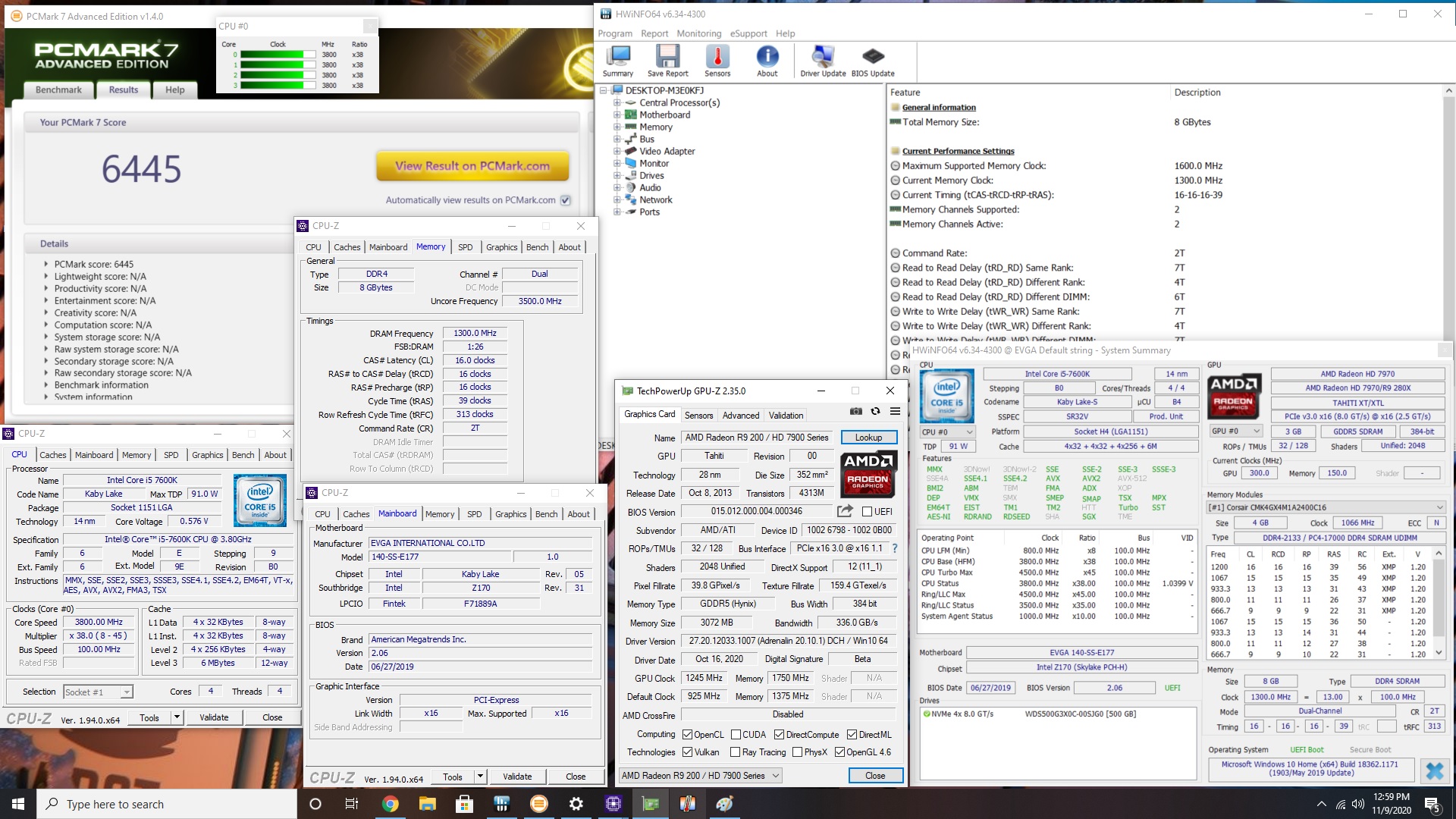The width and height of the screenshot is (1456, 819).
Task: Switch to Sensors tab in GPU-Z
Action: coord(698,416)
